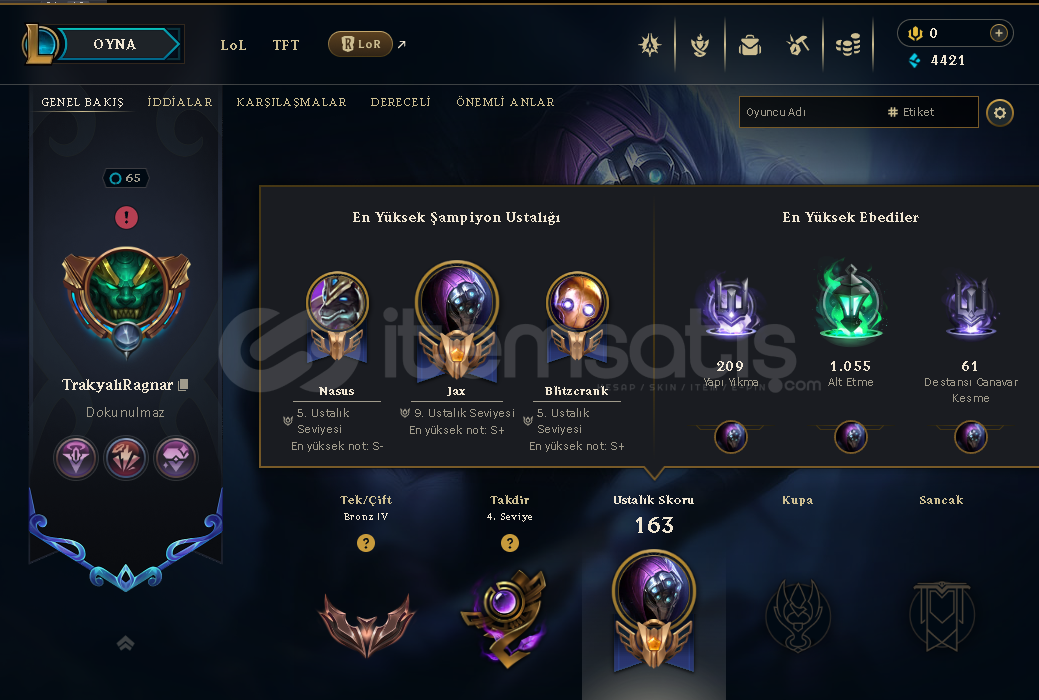
Task: Click the plus icon to purchase RP
Action: click(999, 33)
